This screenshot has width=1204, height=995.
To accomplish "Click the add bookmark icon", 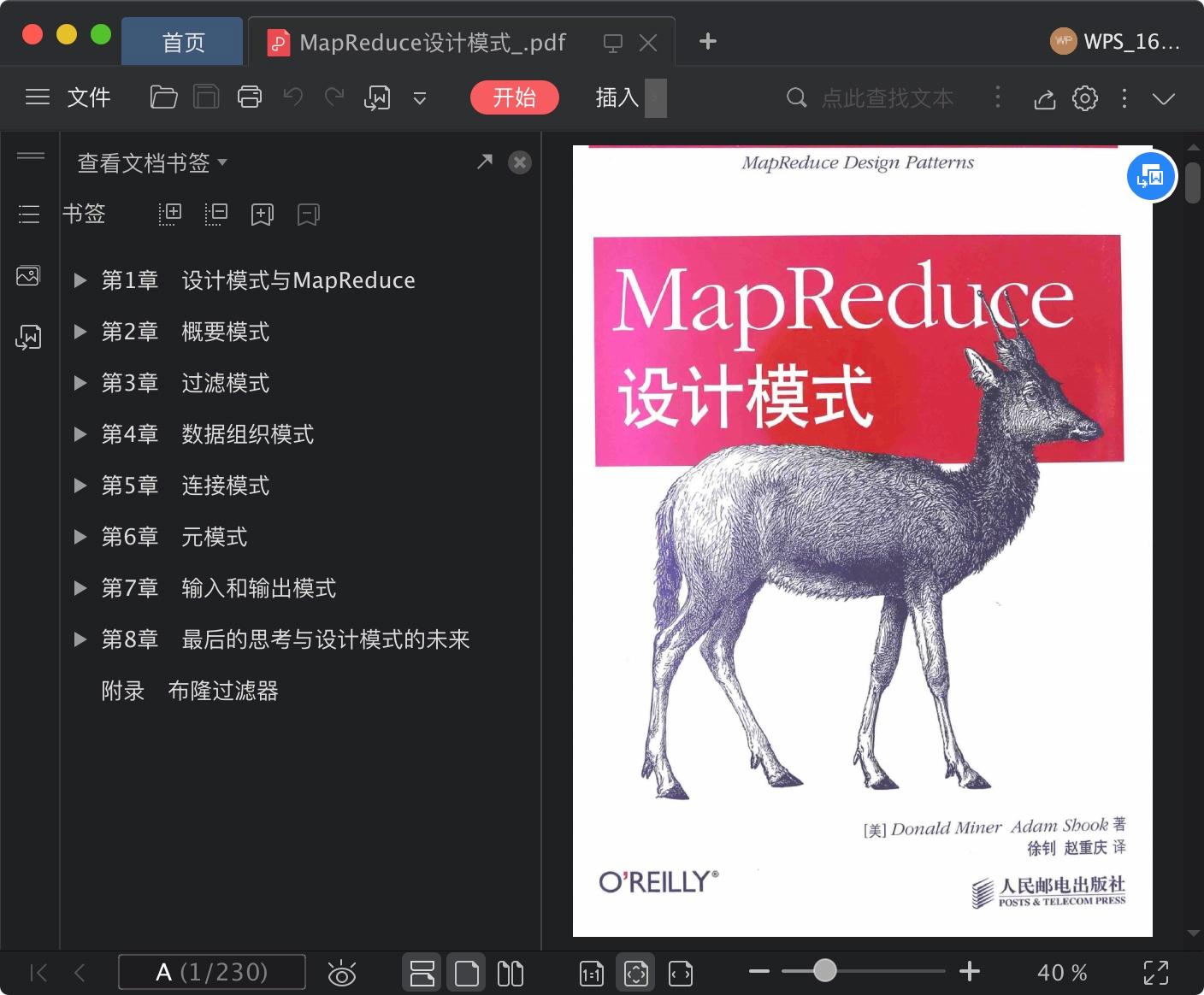I will click(x=262, y=214).
